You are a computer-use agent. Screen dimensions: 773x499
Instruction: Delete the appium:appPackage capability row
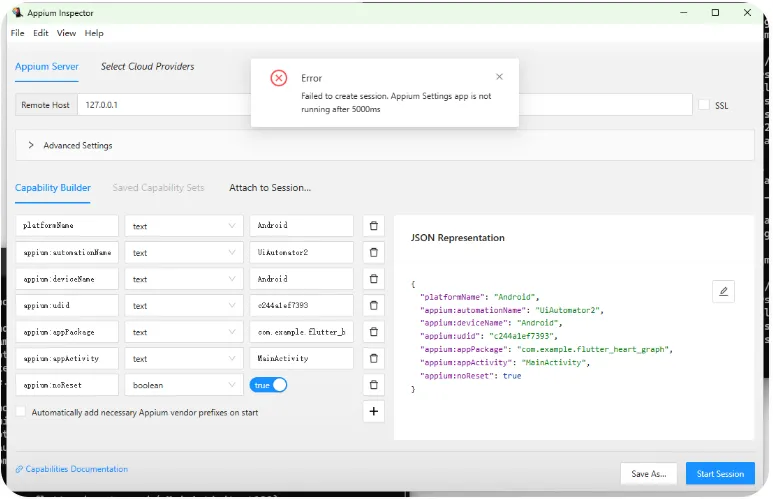pos(373,332)
